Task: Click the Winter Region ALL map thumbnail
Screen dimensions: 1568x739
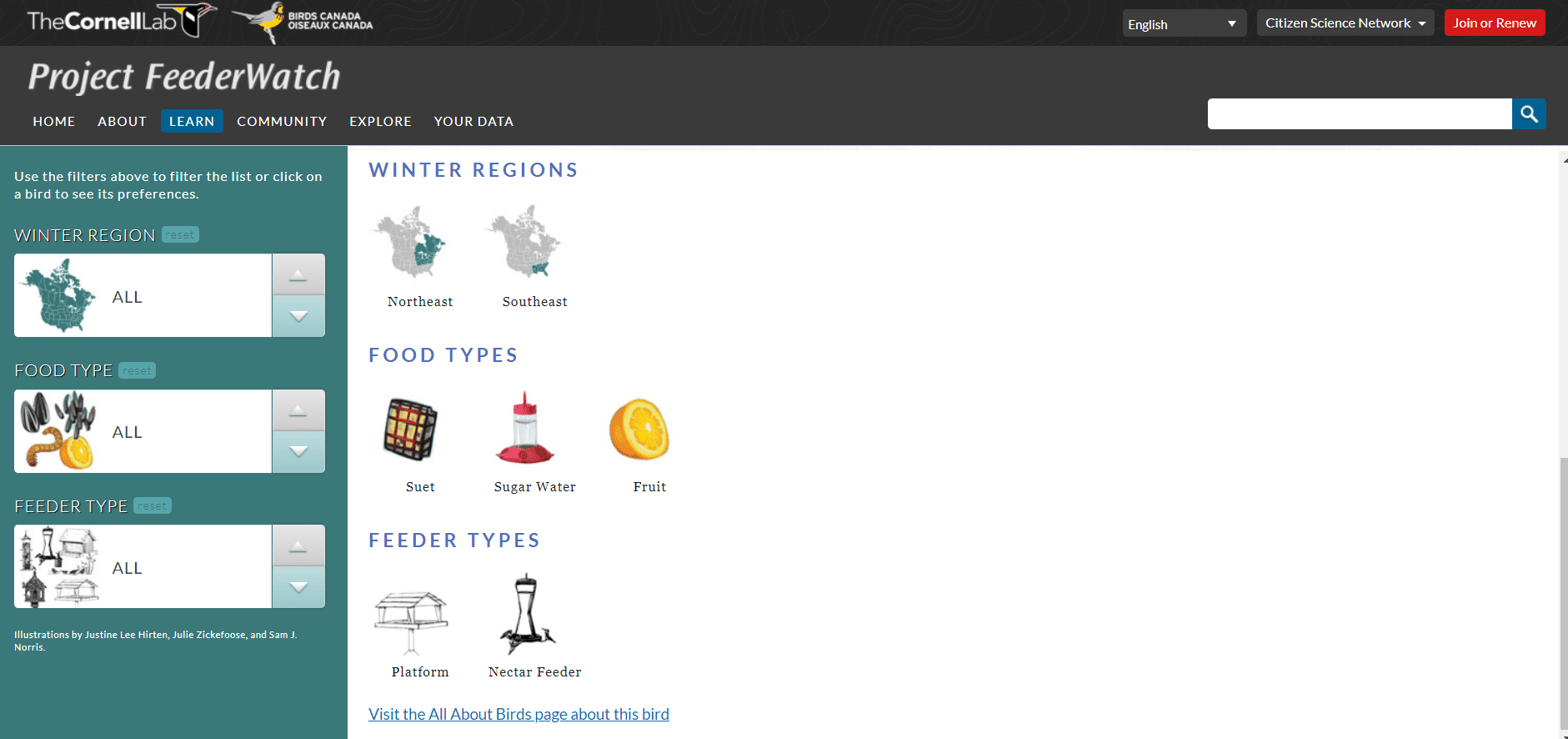Action: (59, 295)
